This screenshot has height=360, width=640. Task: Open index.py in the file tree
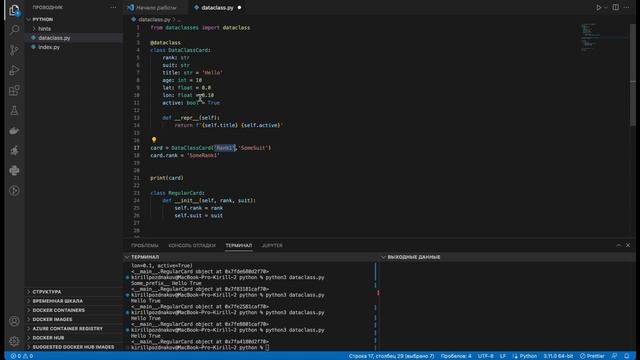(x=49, y=47)
